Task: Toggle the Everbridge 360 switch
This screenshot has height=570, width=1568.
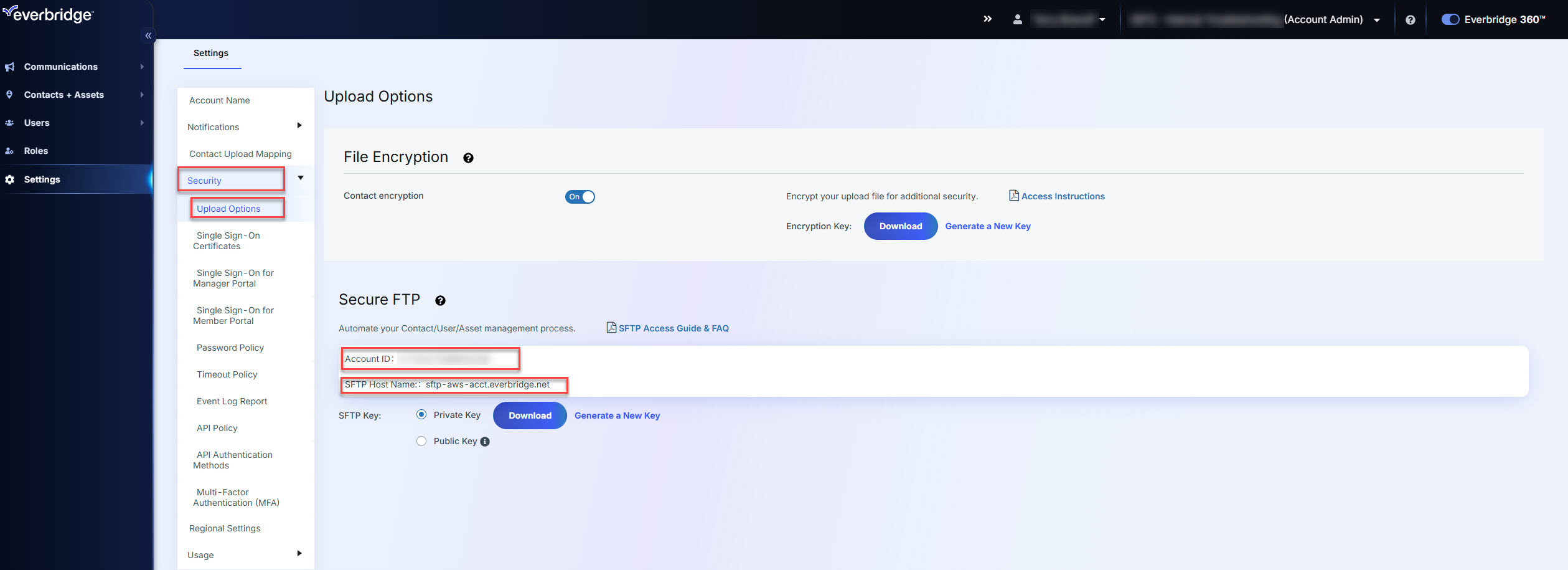Action: (x=1450, y=19)
